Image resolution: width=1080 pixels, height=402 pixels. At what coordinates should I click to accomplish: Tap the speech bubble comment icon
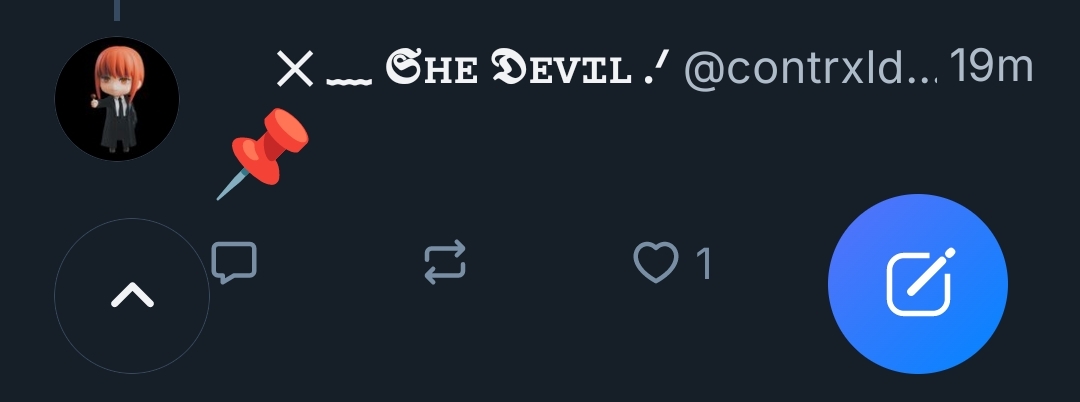[235, 263]
